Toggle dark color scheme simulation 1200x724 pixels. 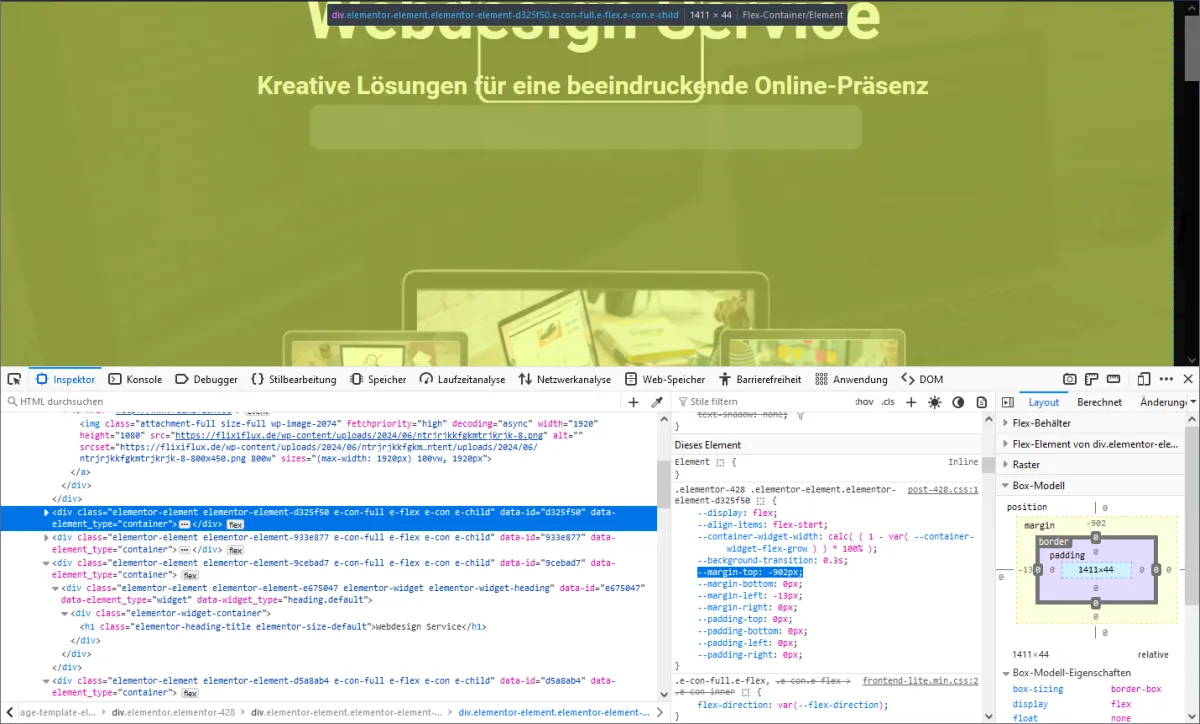click(x=957, y=402)
